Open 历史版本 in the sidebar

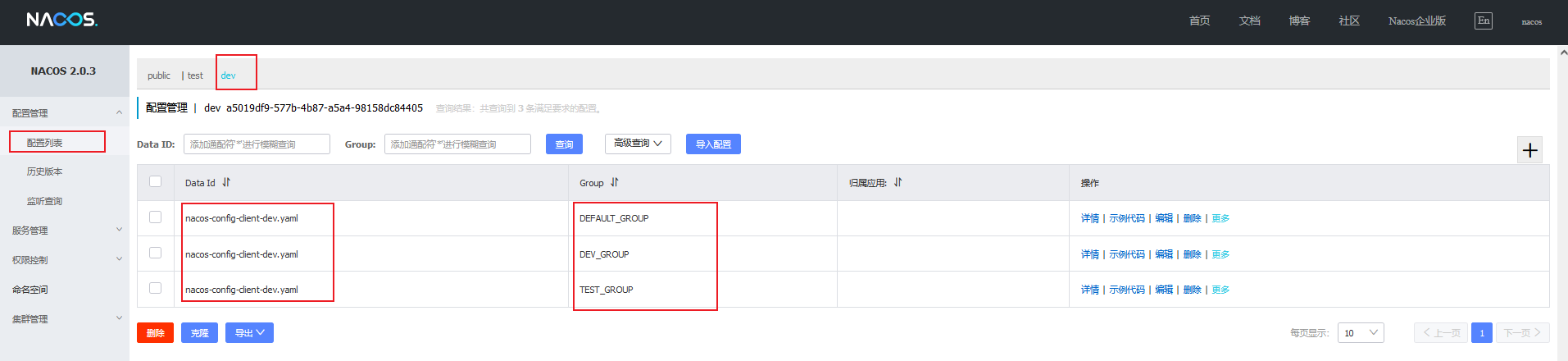pos(44,171)
